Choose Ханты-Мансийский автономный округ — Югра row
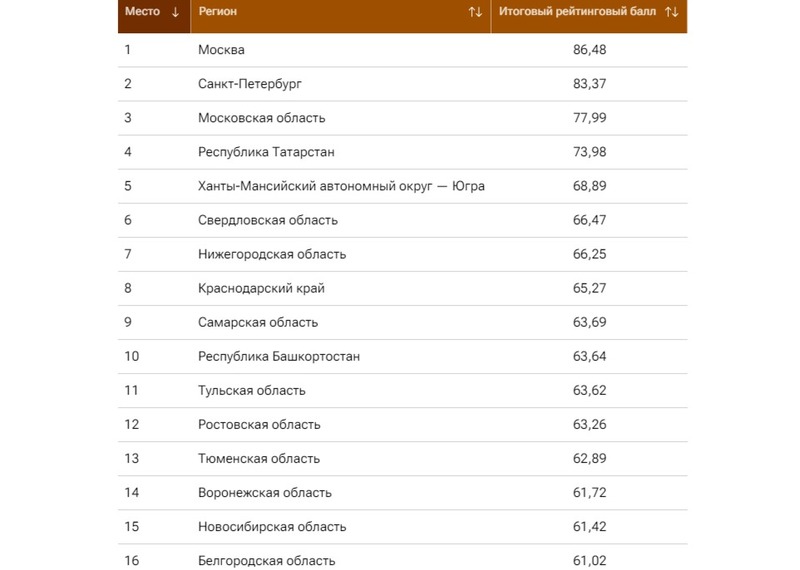 point(403,186)
